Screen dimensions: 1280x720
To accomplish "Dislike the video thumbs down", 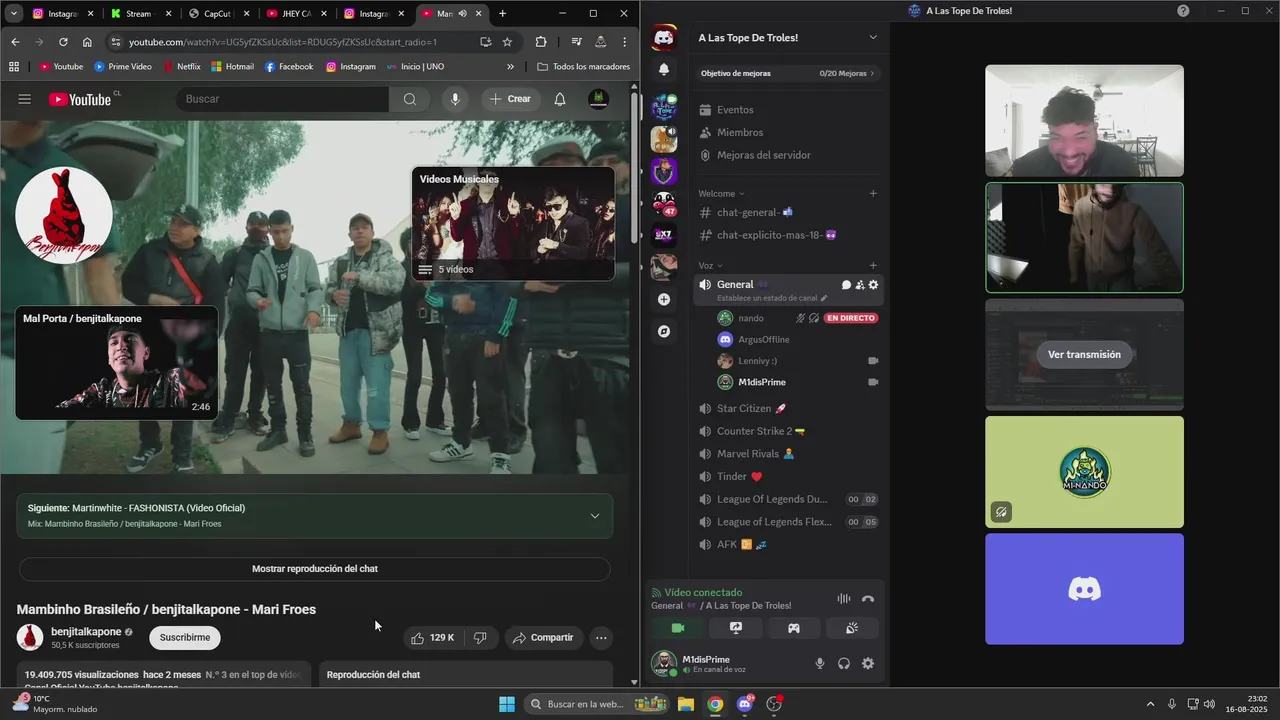I will pos(480,637).
